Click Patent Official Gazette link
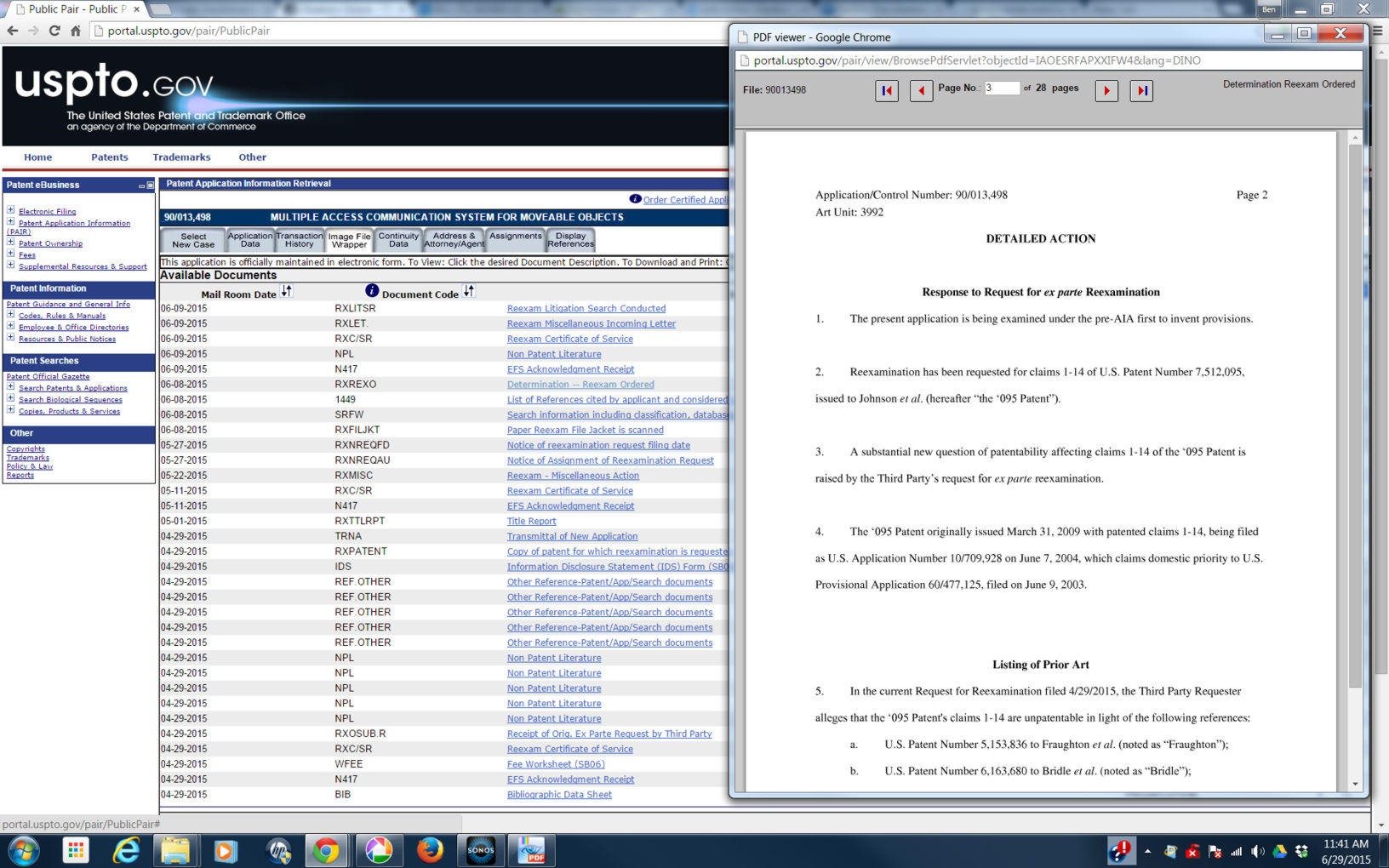This screenshot has width=1389, height=868. [x=48, y=376]
